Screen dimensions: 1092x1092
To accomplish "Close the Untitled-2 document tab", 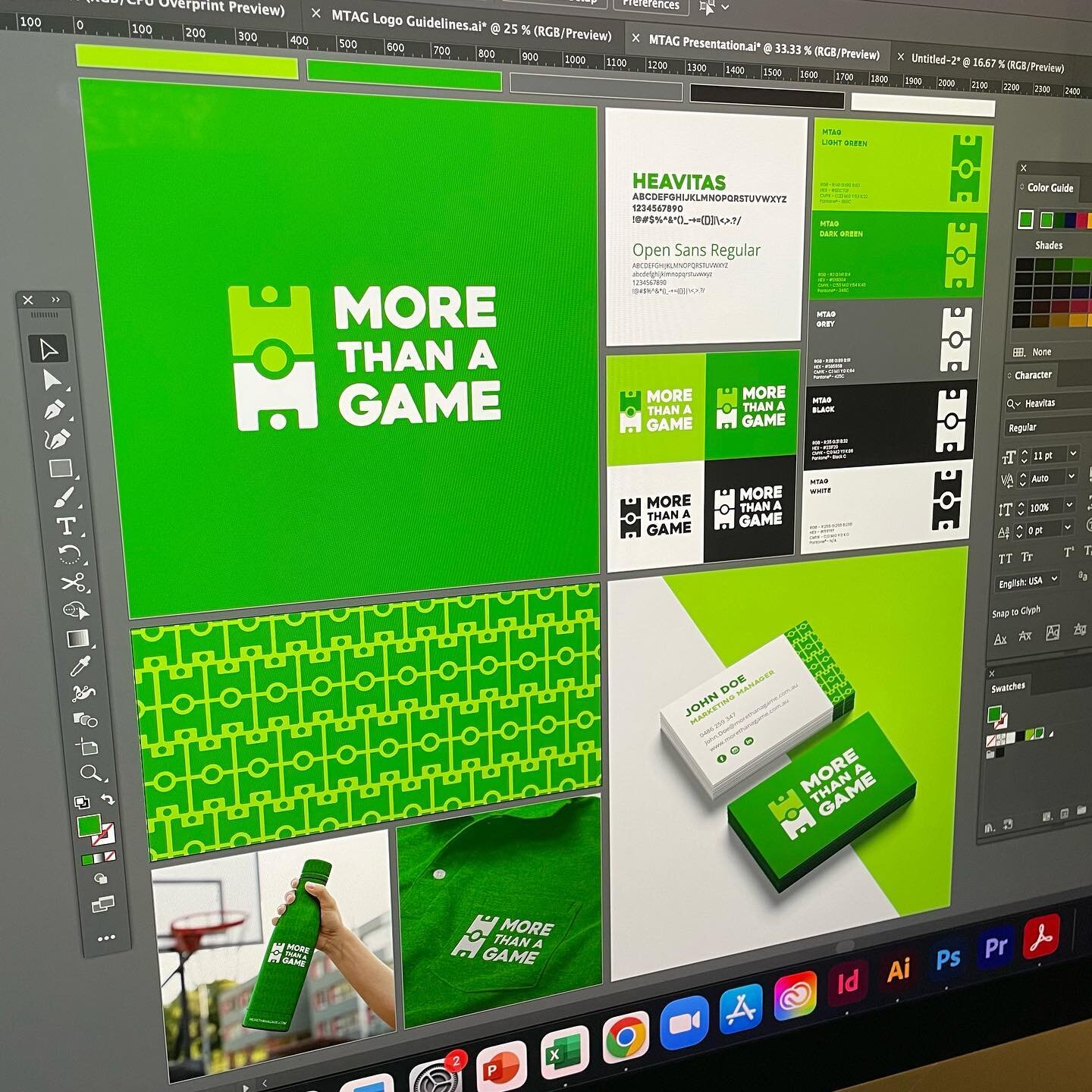I will point(900,57).
